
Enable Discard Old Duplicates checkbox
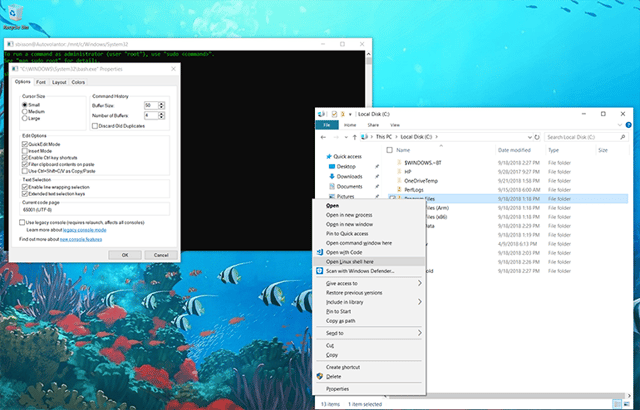click(95, 126)
